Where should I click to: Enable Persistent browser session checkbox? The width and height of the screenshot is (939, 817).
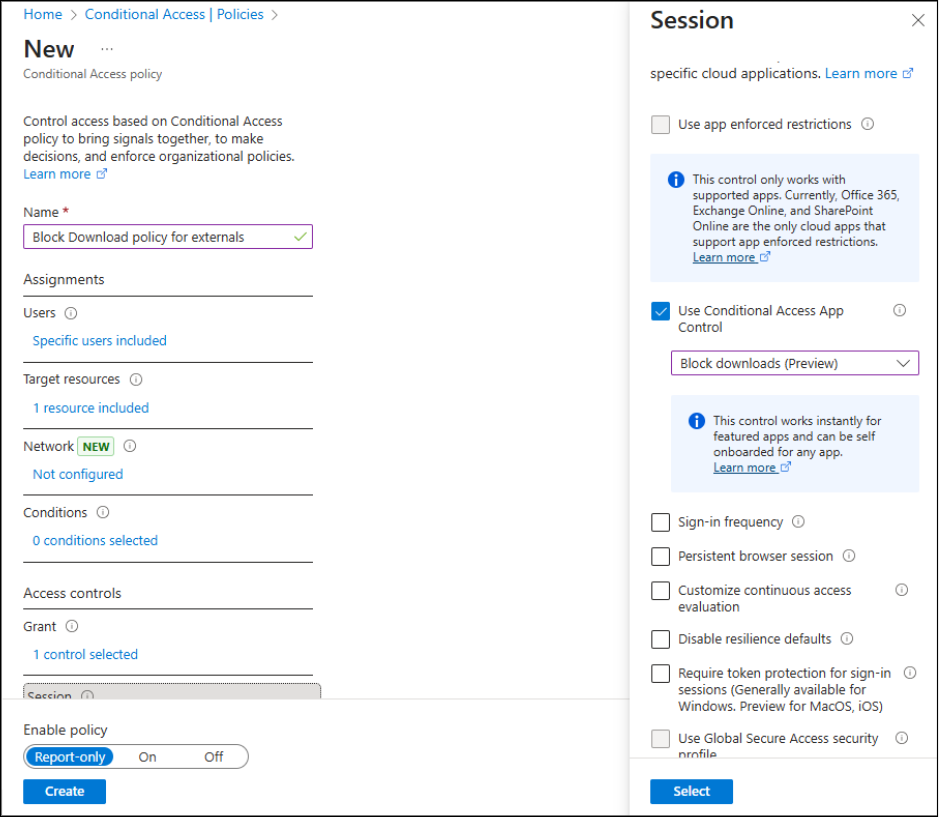[x=661, y=556]
